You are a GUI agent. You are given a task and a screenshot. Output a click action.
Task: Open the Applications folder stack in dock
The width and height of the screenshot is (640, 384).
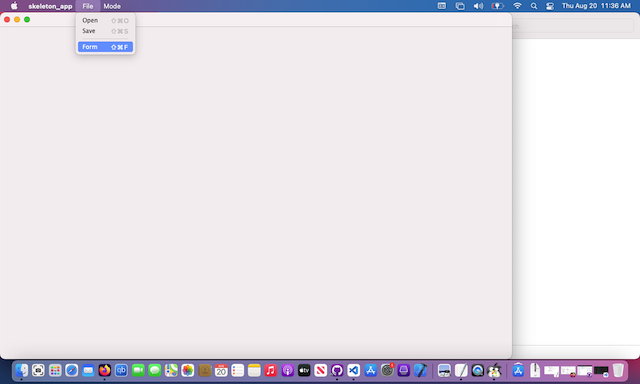[x=518, y=371]
